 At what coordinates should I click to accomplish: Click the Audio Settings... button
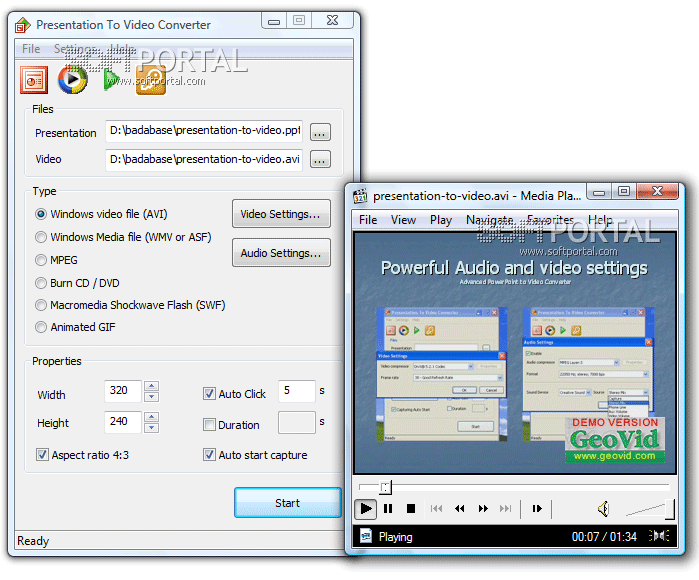(x=281, y=253)
